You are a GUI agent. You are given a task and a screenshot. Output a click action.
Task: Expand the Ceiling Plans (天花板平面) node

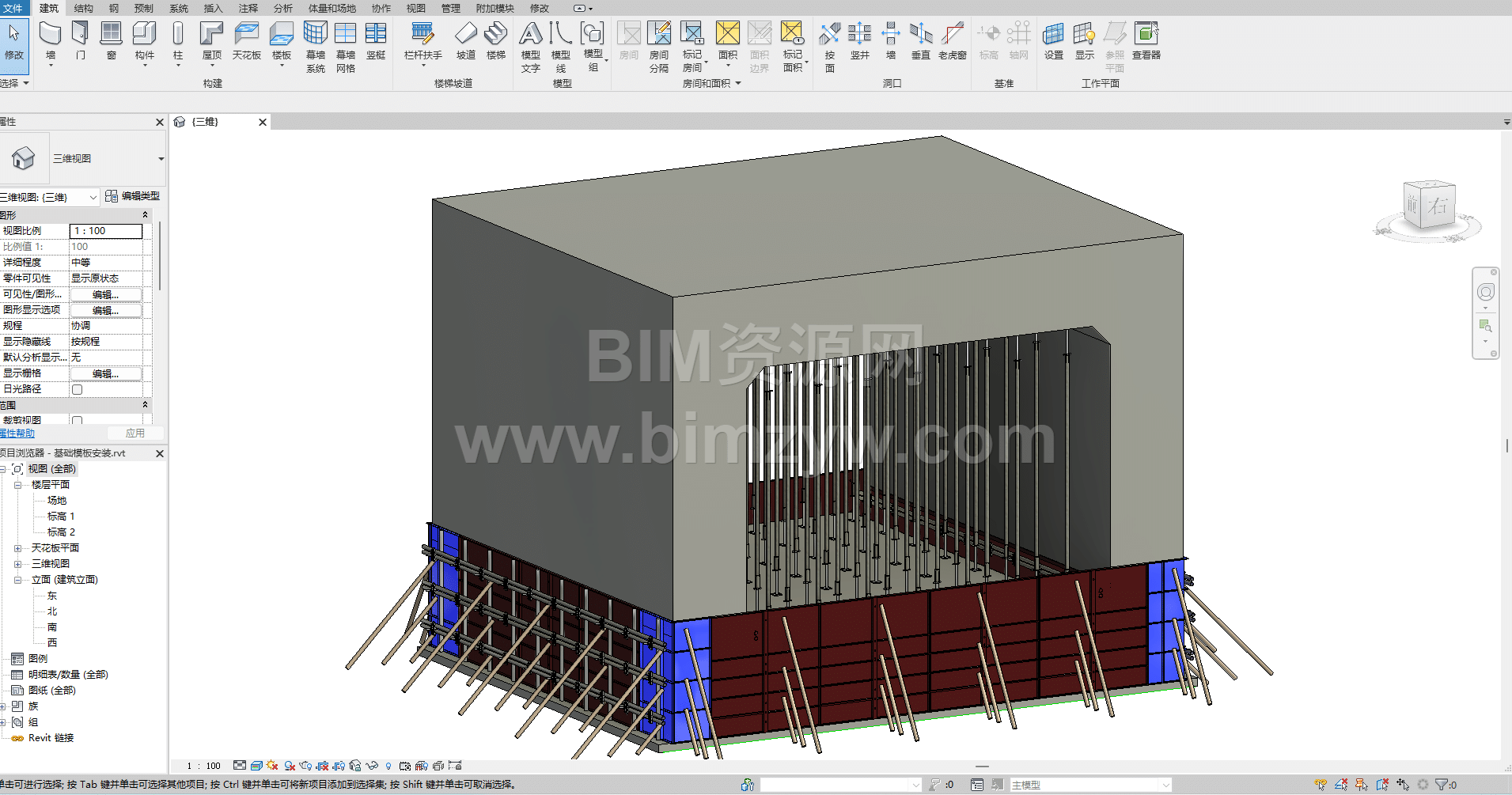click(18, 548)
